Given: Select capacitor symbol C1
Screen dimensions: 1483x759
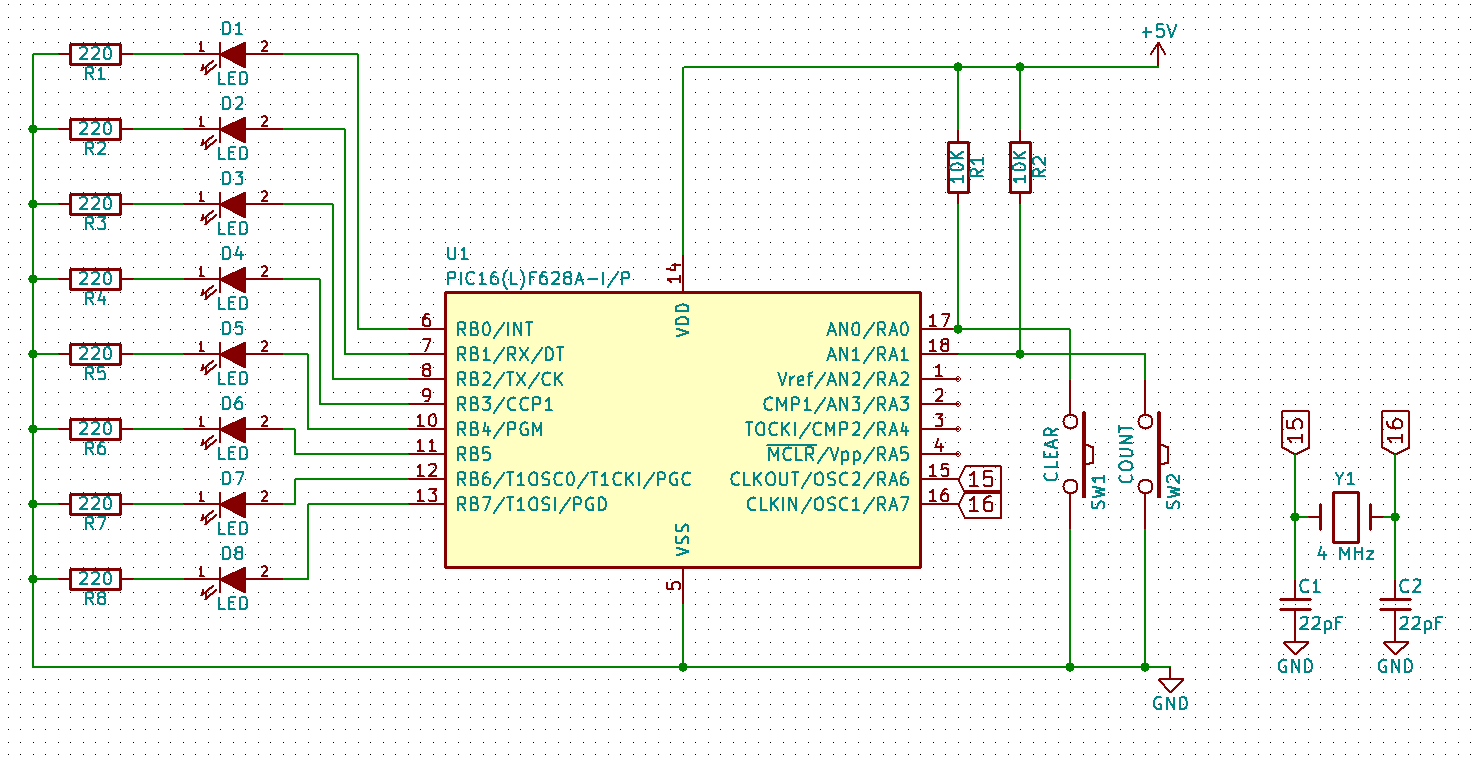Looking at the screenshot, I should click(1296, 604).
